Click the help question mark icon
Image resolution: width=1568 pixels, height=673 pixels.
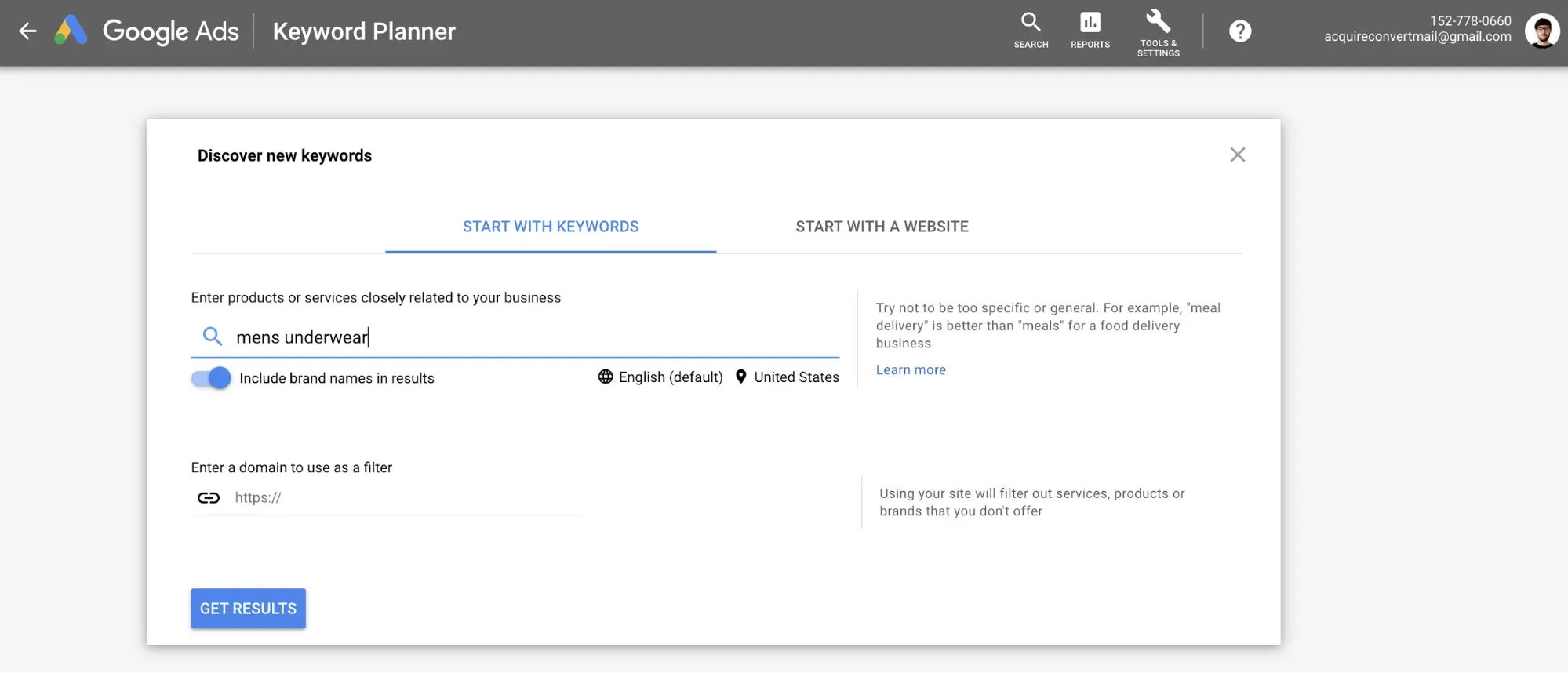(1239, 31)
